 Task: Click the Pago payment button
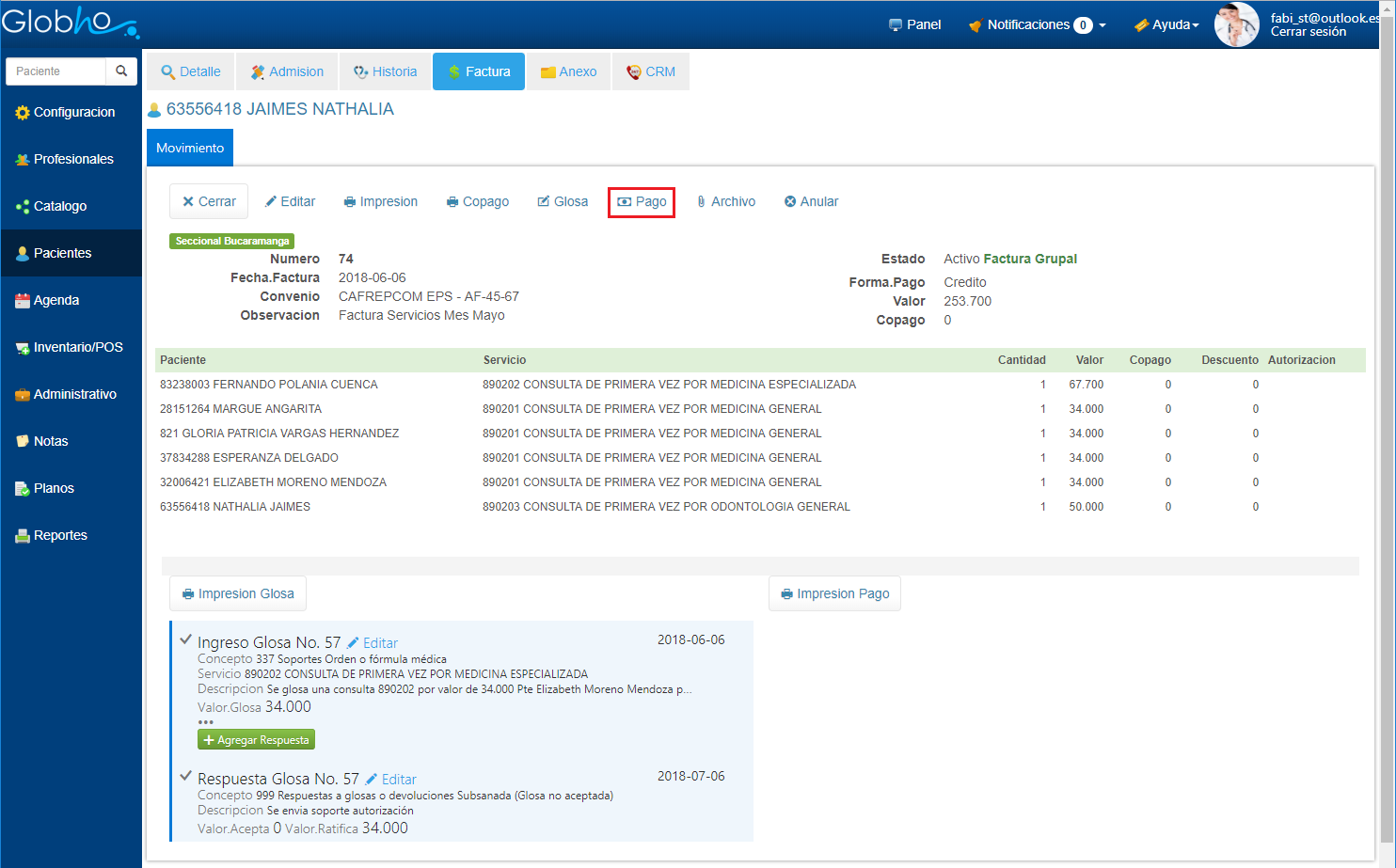pos(642,202)
